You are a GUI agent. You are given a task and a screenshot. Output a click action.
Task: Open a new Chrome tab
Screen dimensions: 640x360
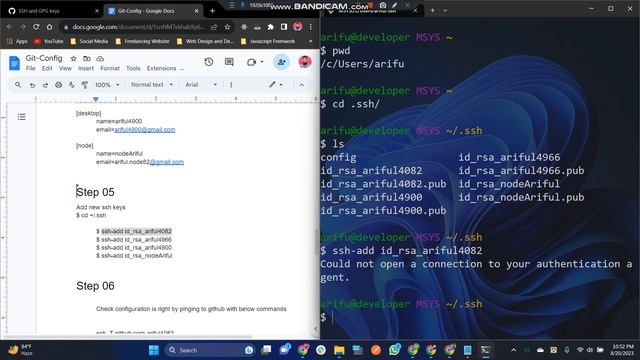212,11
